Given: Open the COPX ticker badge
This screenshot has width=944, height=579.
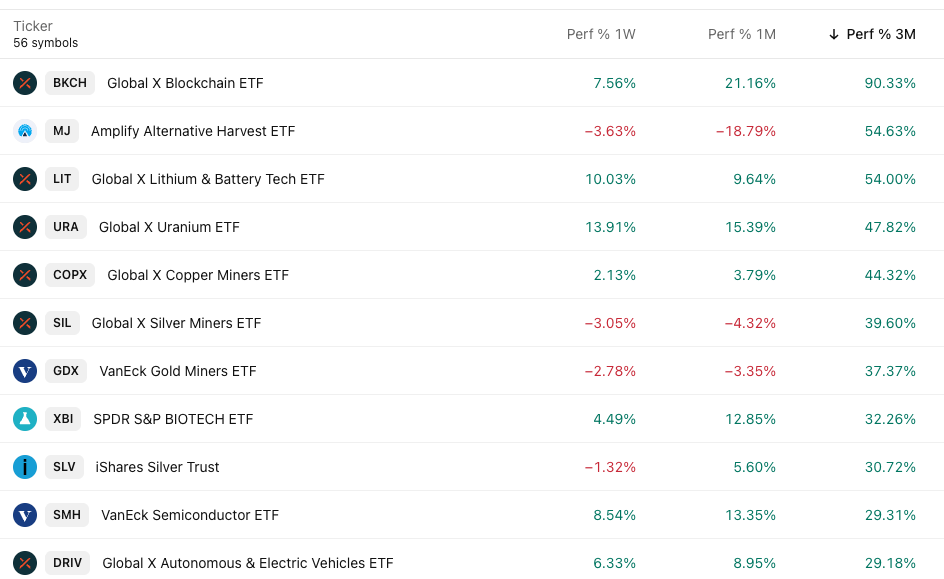Looking at the screenshot, I should coord(70,275).
